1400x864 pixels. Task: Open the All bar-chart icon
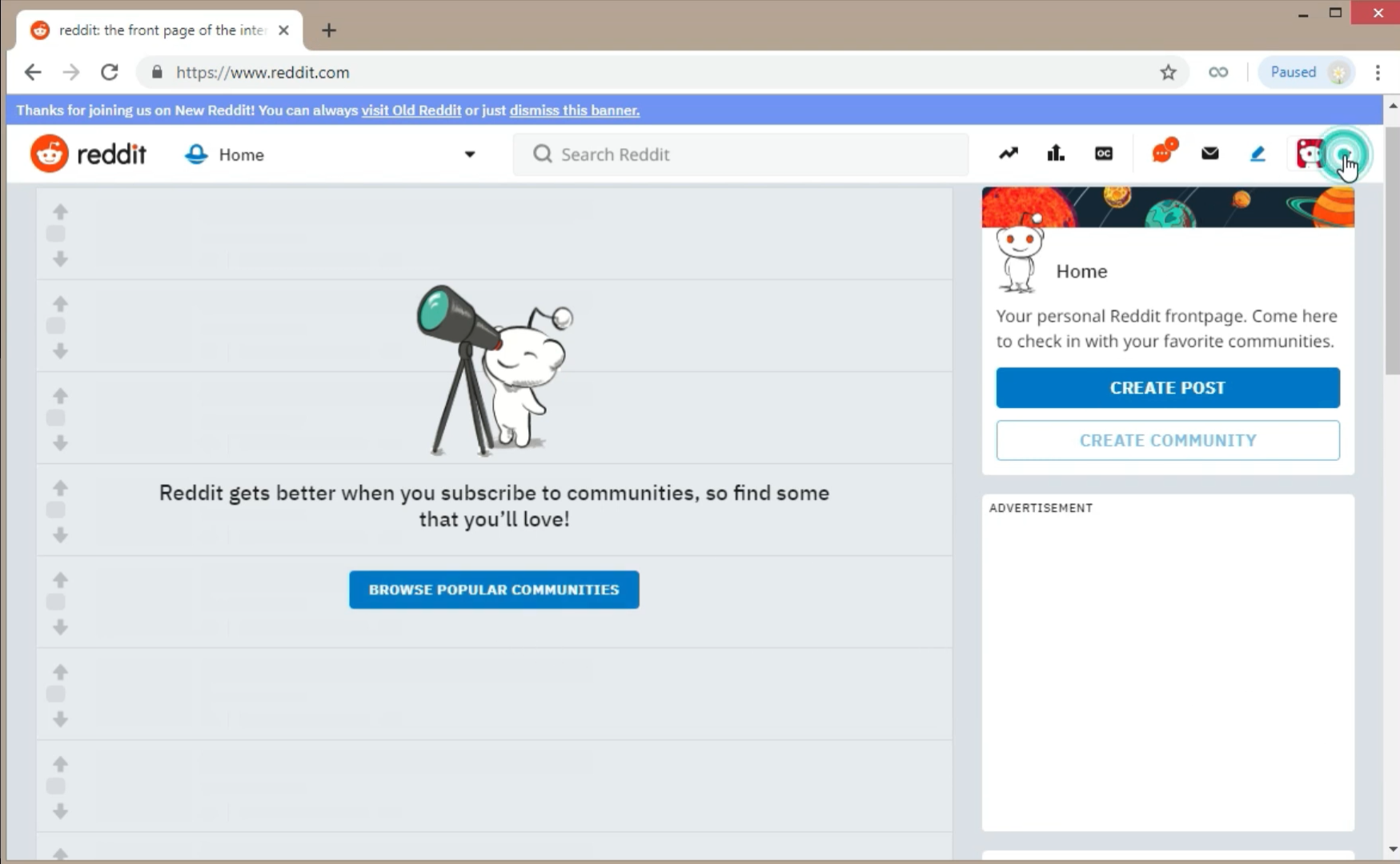tap(1056, 154)
